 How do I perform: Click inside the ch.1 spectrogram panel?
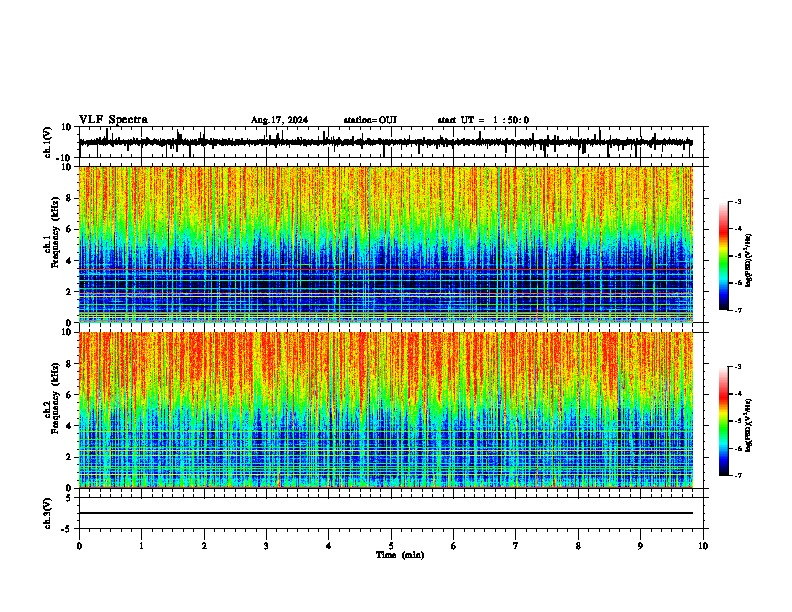386,244
